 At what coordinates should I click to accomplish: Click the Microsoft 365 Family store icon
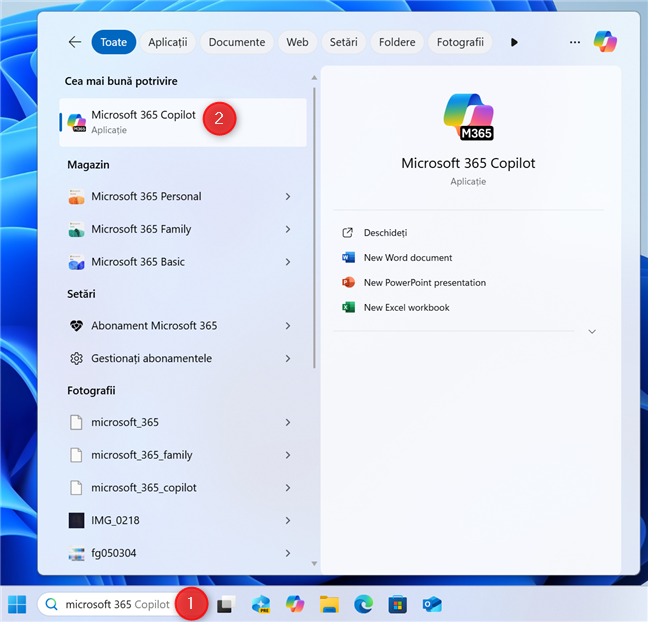(76, 229)
